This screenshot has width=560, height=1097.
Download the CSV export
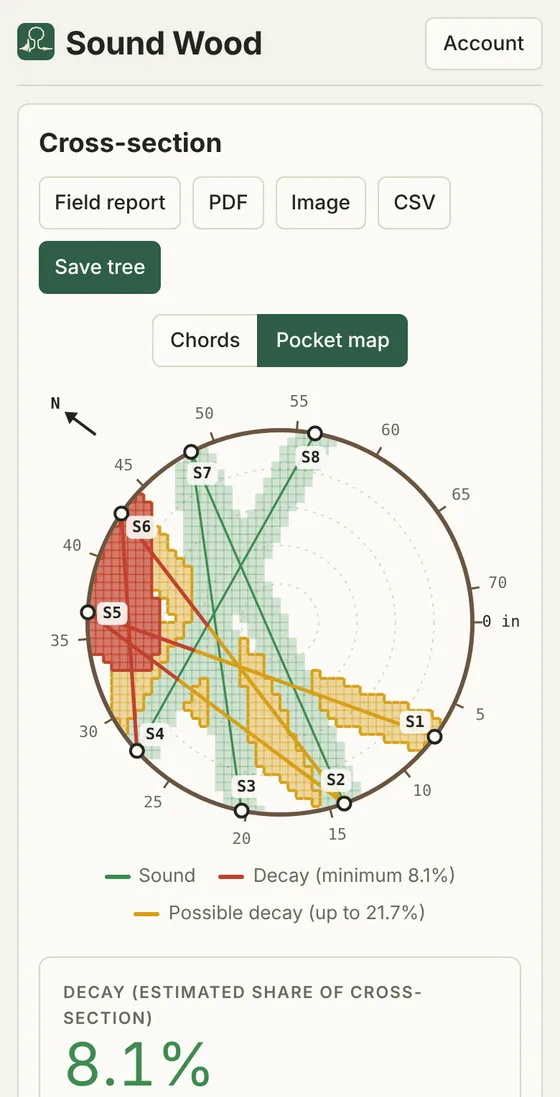(414, 203)
